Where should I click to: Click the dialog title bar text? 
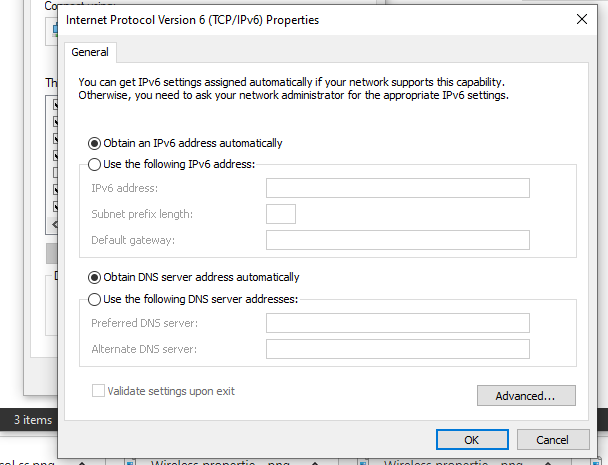tap(193, 19)
